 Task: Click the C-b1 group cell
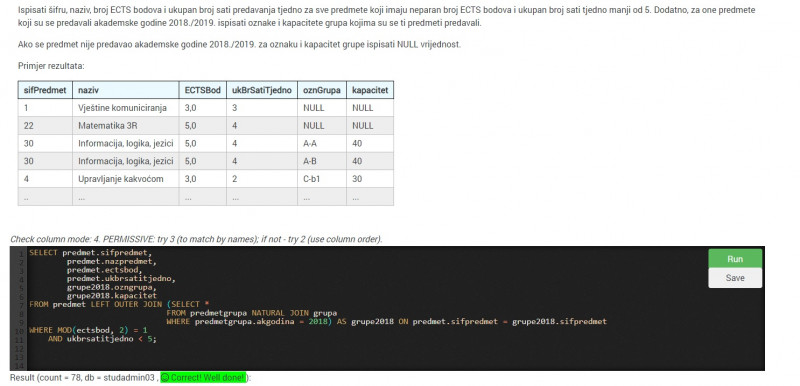[x=321, y=178]
